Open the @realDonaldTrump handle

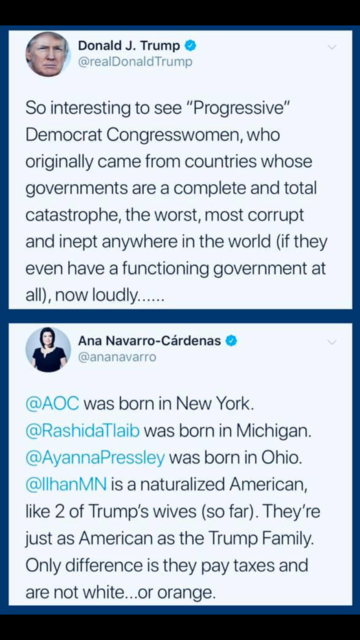point(135,62)
